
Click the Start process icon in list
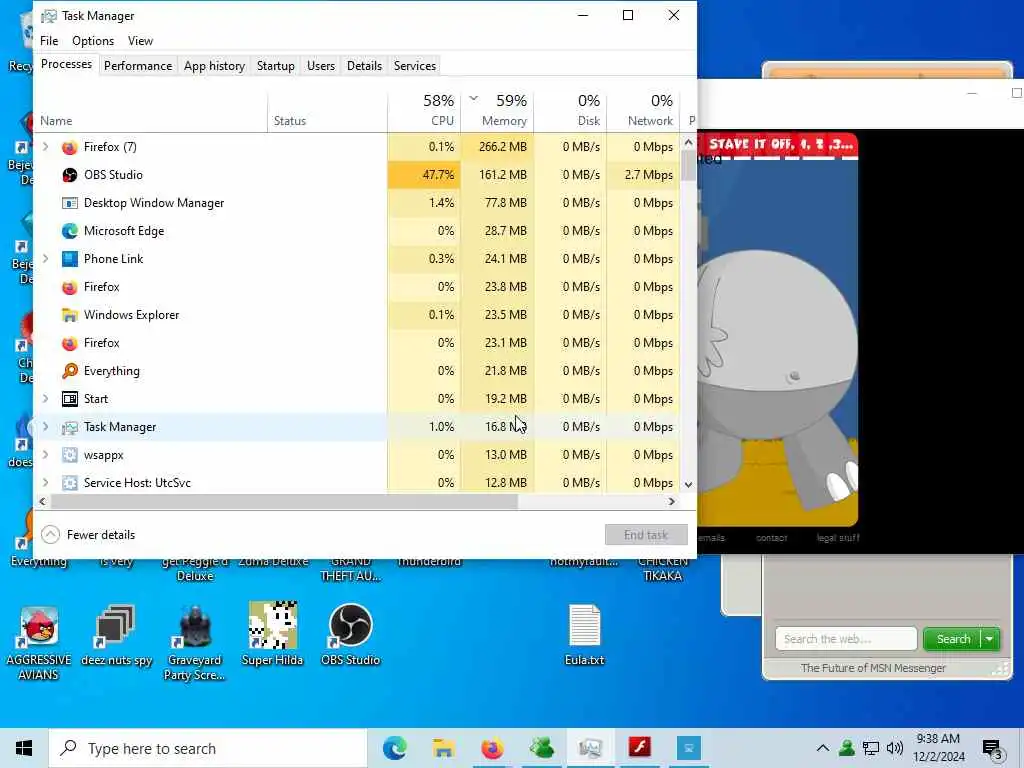click(70, 399)
